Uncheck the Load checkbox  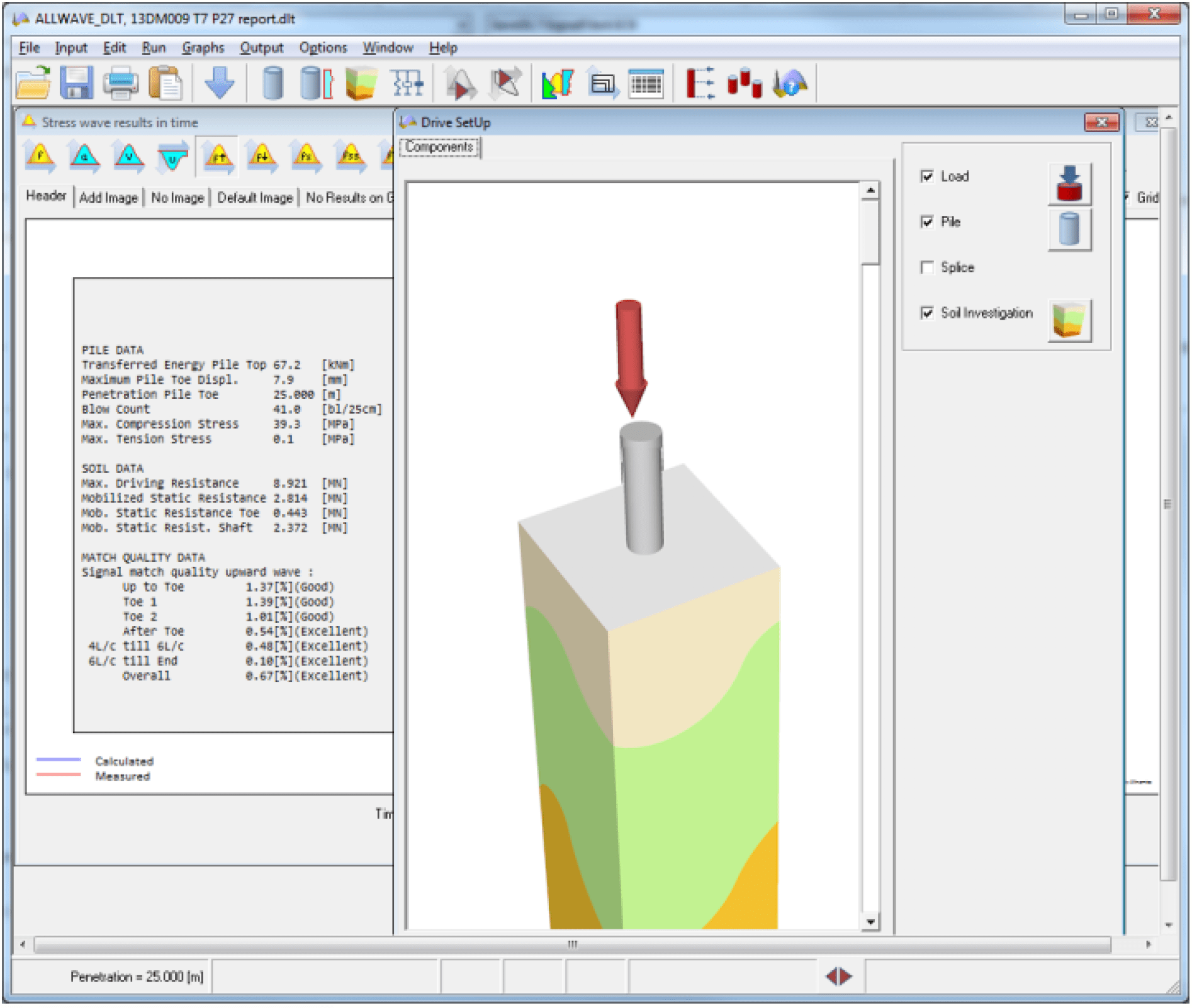[x=926, y=176]
